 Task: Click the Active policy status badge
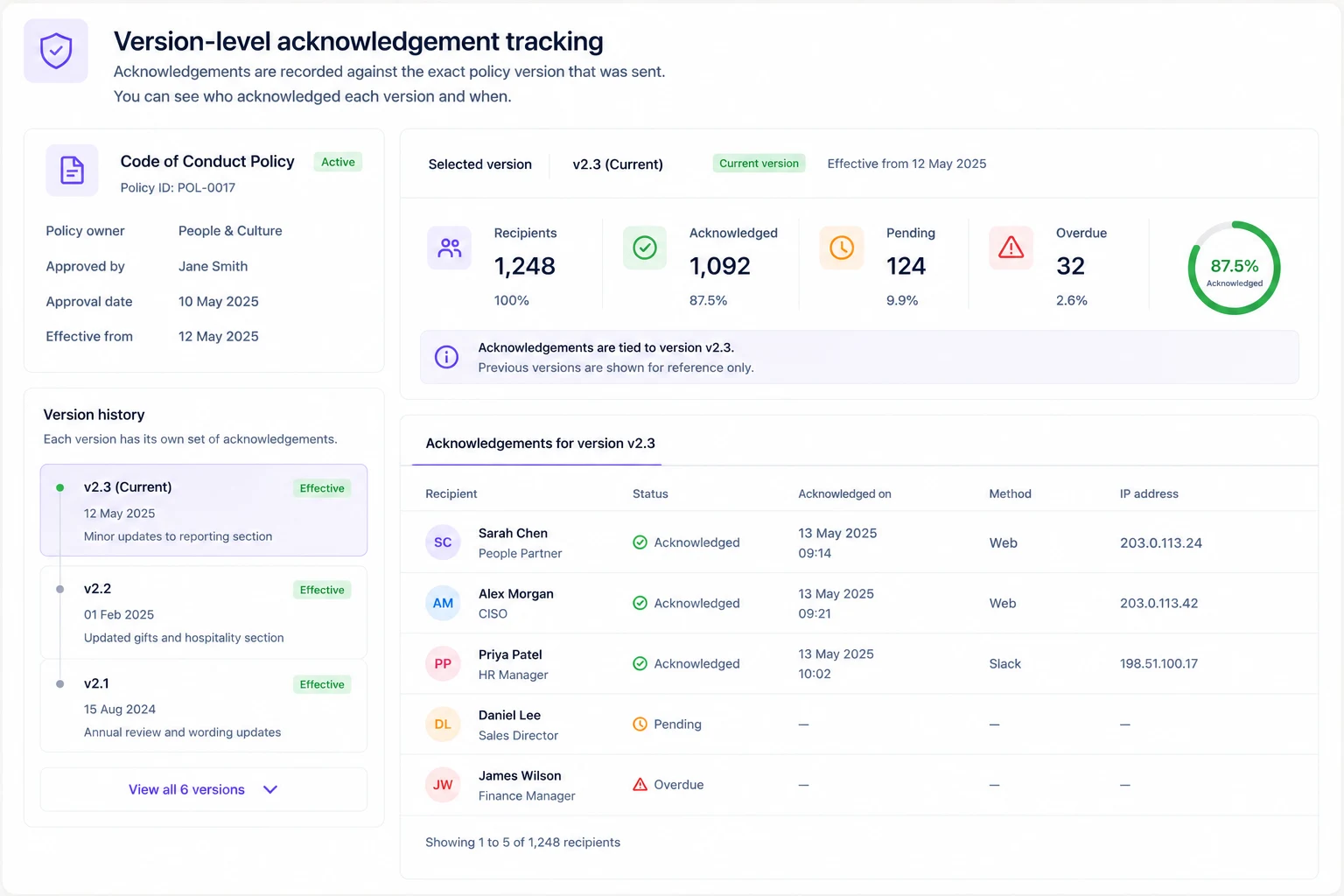[338, 162]
